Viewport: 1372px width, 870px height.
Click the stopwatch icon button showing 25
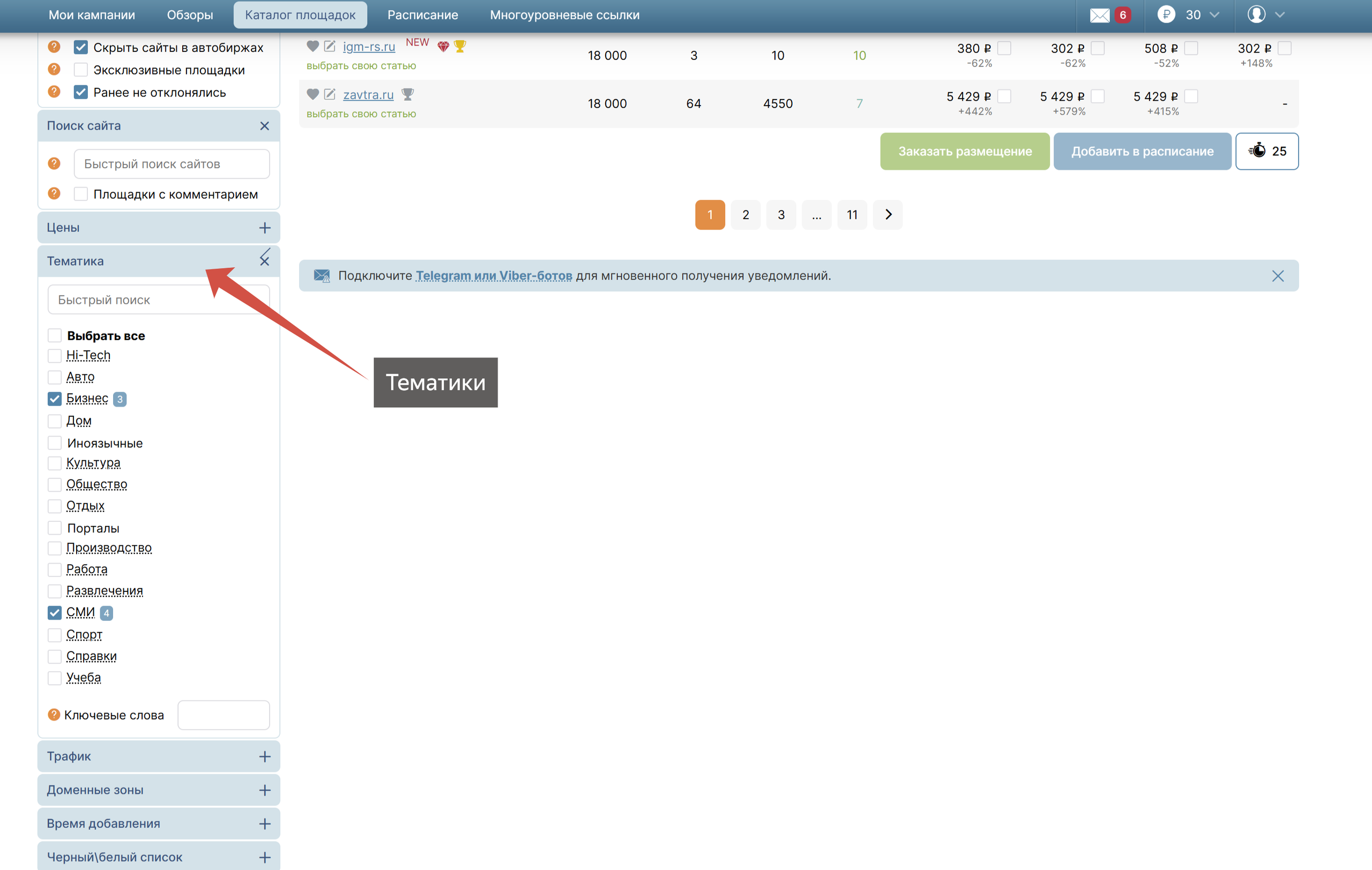(1266, 152)
